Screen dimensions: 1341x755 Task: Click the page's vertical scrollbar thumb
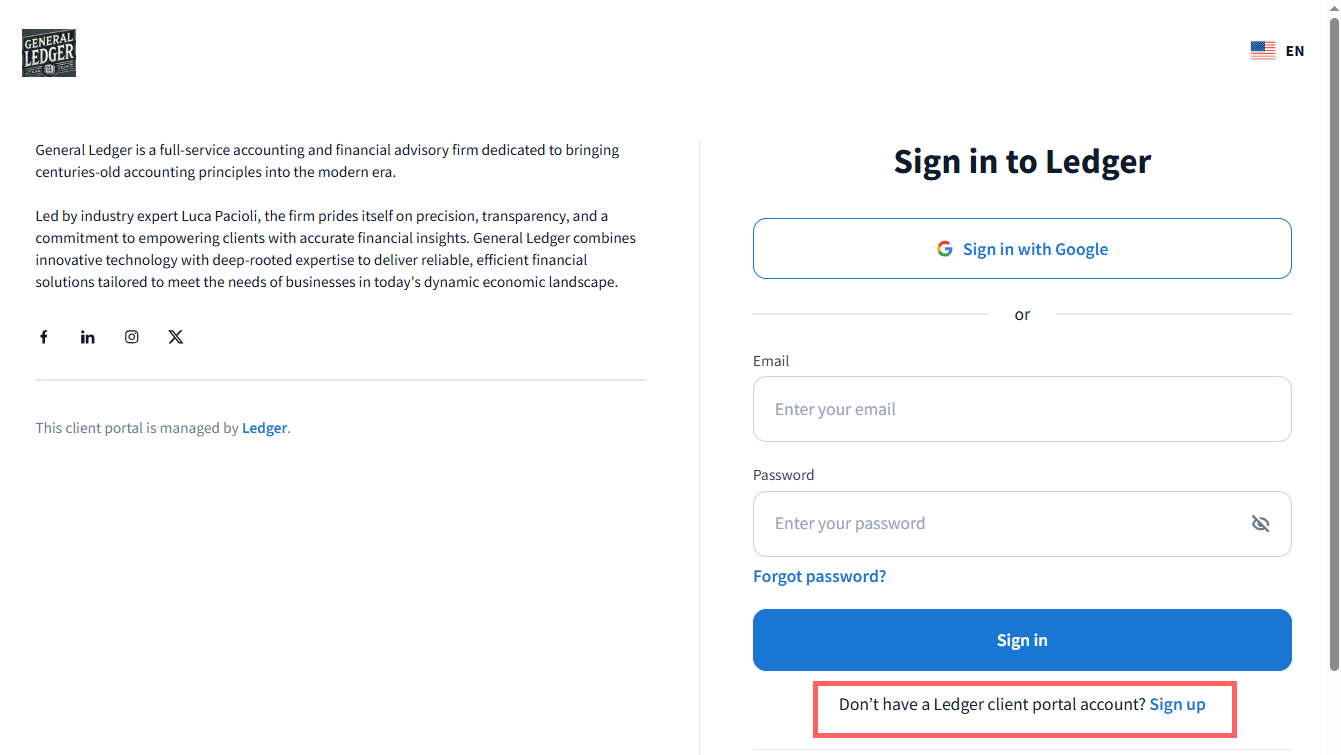pyautogui.click(x=1334, y=340)
